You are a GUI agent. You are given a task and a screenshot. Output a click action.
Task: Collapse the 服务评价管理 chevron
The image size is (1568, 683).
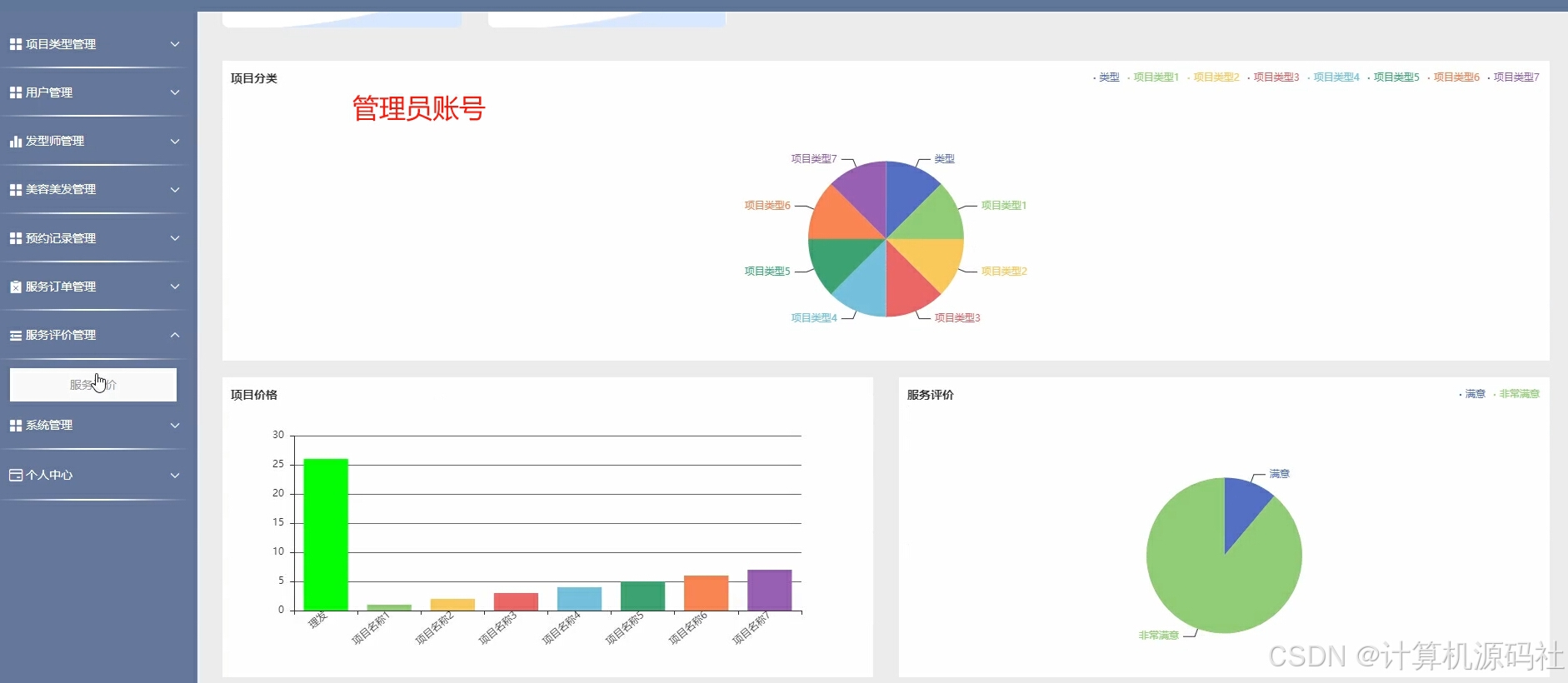(x=175, y=335)
